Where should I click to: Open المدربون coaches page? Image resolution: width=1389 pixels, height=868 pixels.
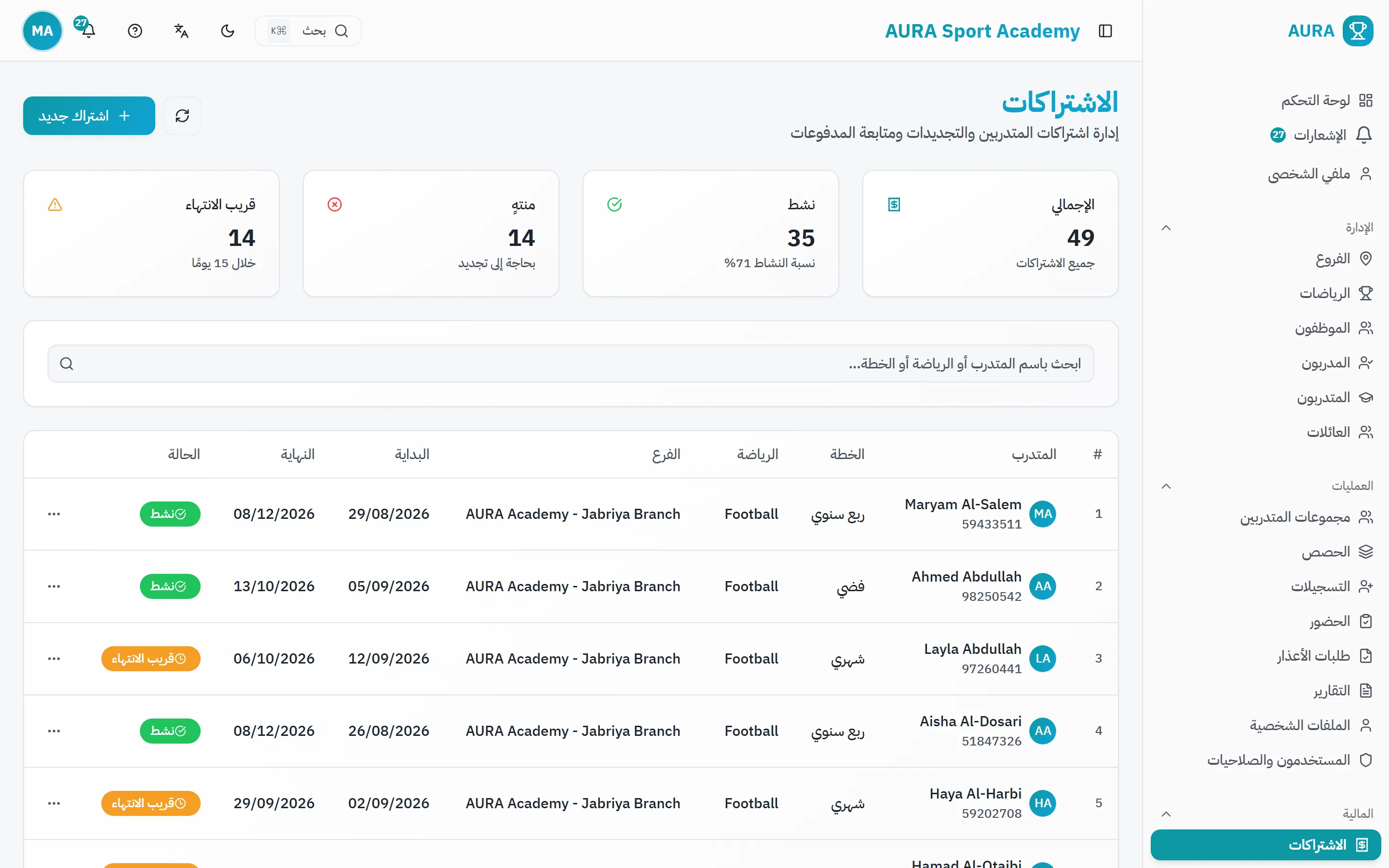pyautogui.click(x=1336, y=363)
